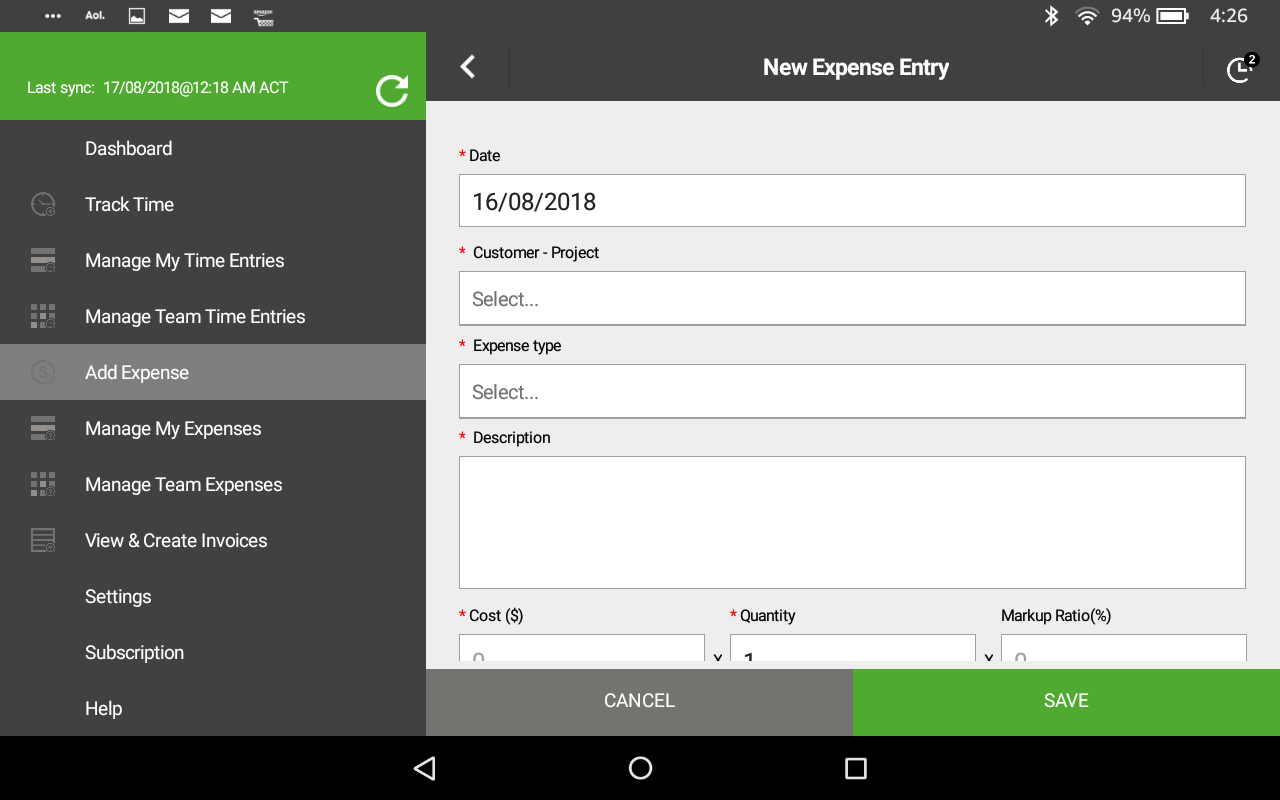Click the Markup Ratio(%) input field
This screenshot has height=800, width=1280.
click(x=1124, y=648)
